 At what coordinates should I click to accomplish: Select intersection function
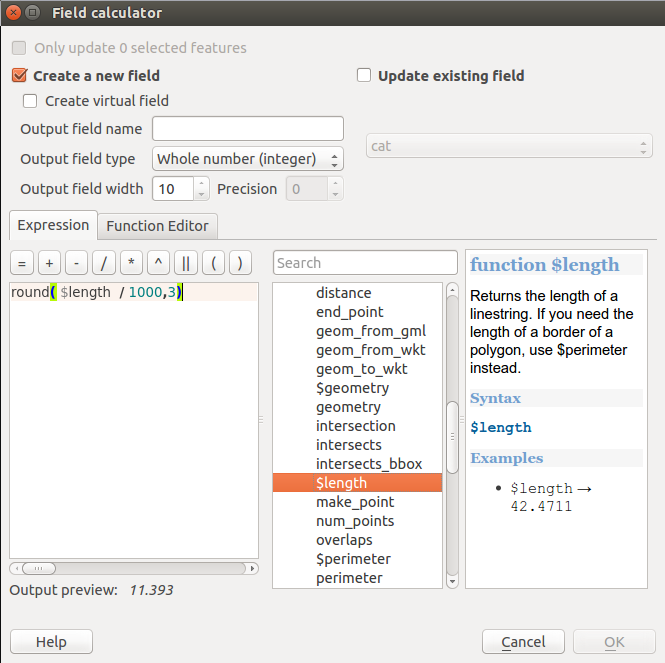(355, 426)
